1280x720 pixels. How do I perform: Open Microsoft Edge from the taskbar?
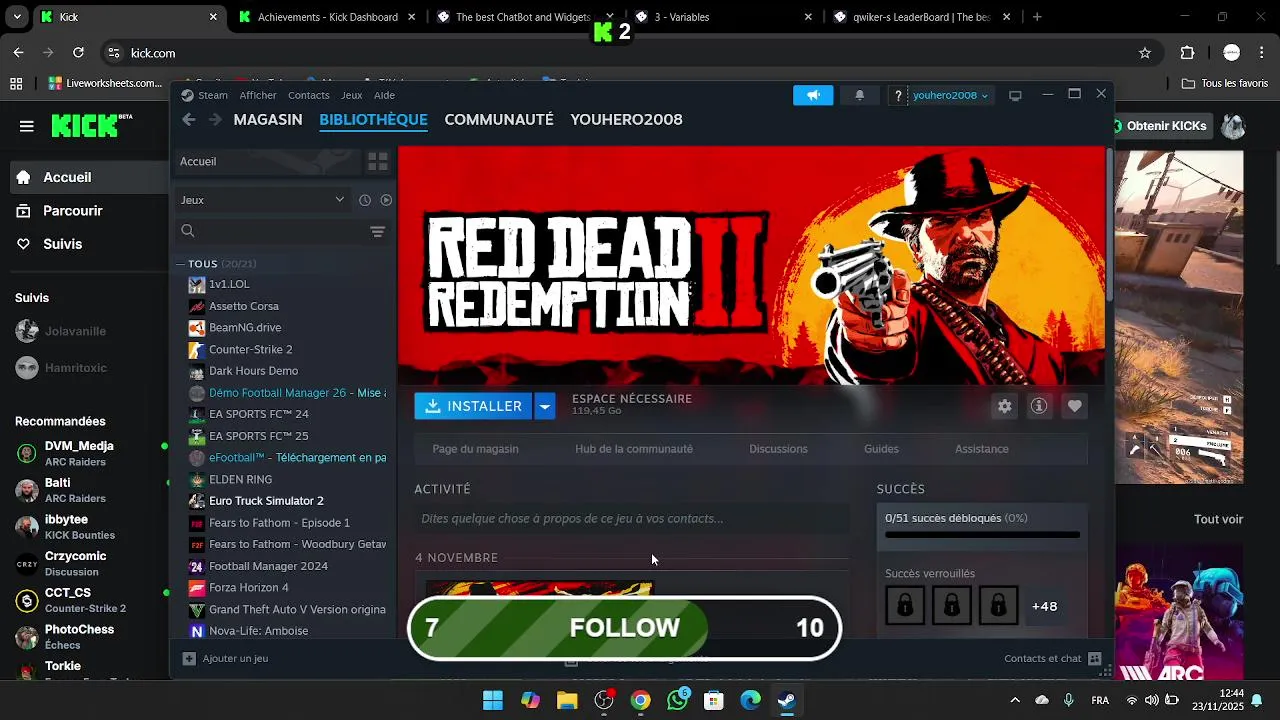pos(750,700)
